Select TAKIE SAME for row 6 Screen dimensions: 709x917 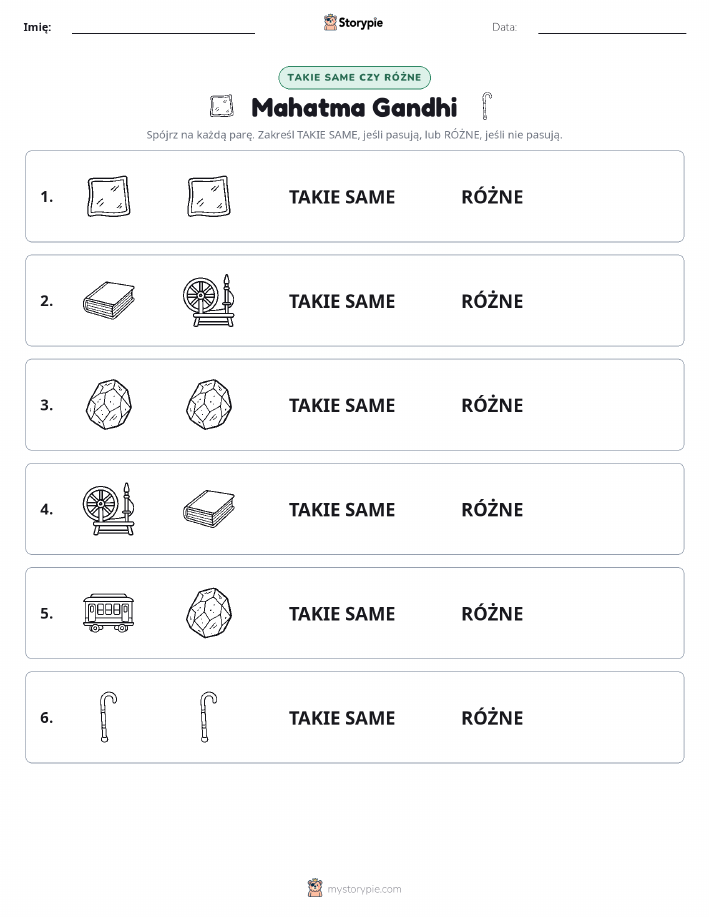point(342,718)
